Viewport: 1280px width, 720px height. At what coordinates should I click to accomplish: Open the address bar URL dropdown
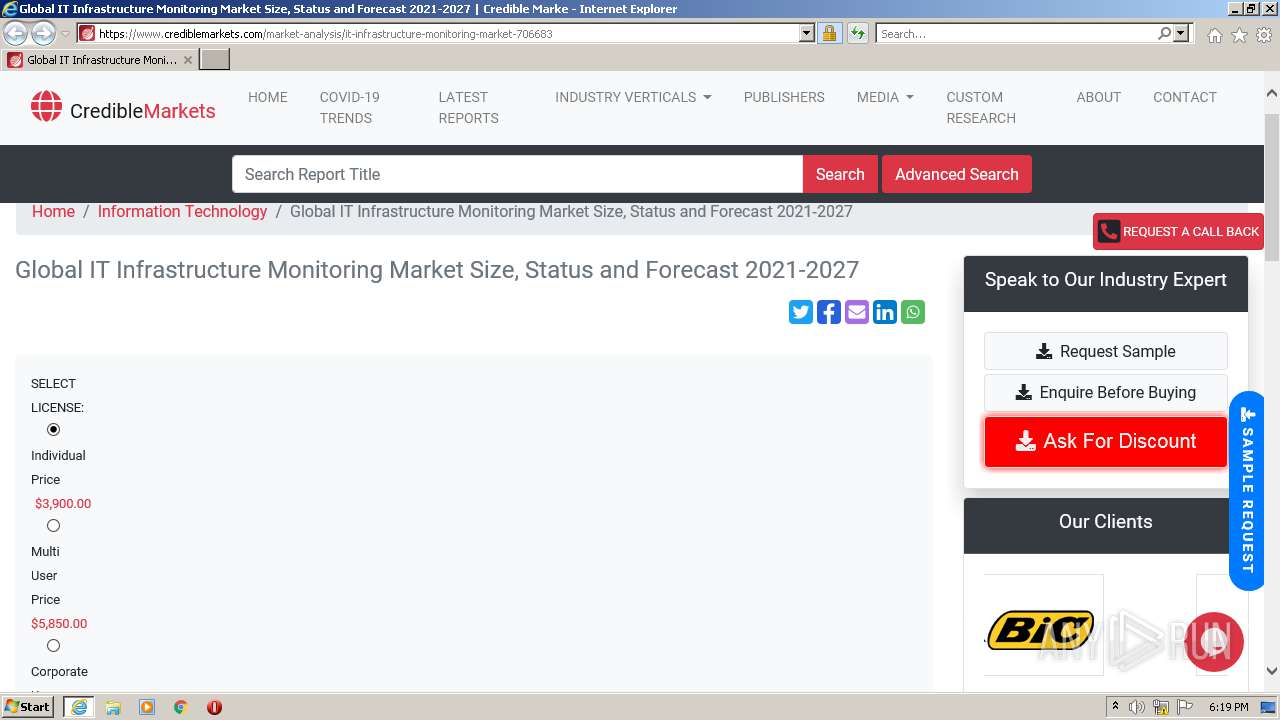[807, 33]
